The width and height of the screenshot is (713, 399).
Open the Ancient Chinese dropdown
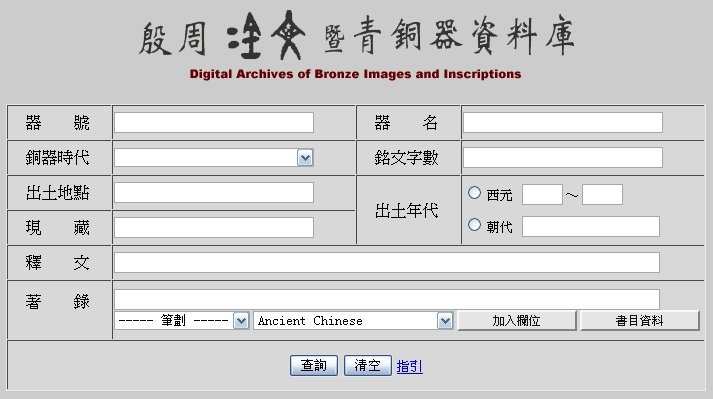(x=353, y=321)
